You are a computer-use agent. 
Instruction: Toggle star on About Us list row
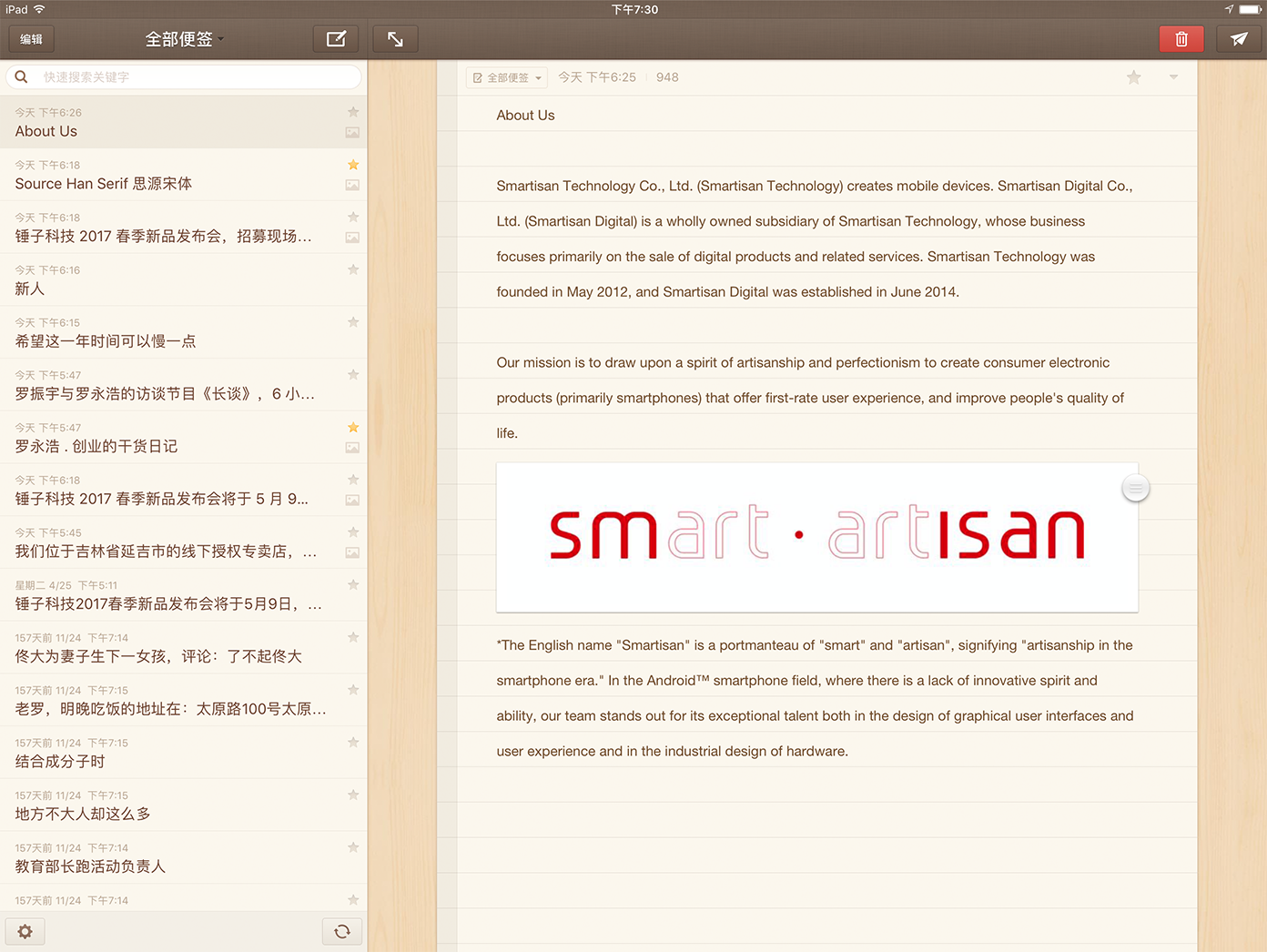353,112
